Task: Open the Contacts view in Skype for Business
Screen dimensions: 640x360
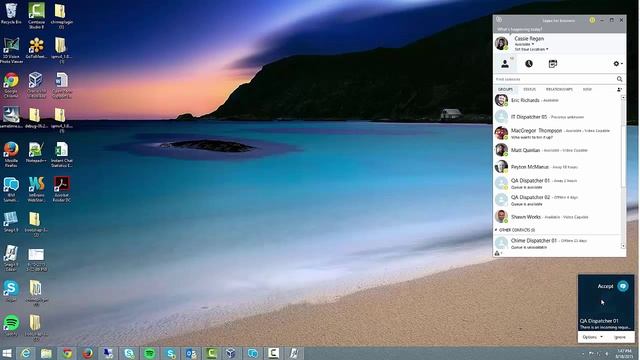Action: (x=505, y=64)
